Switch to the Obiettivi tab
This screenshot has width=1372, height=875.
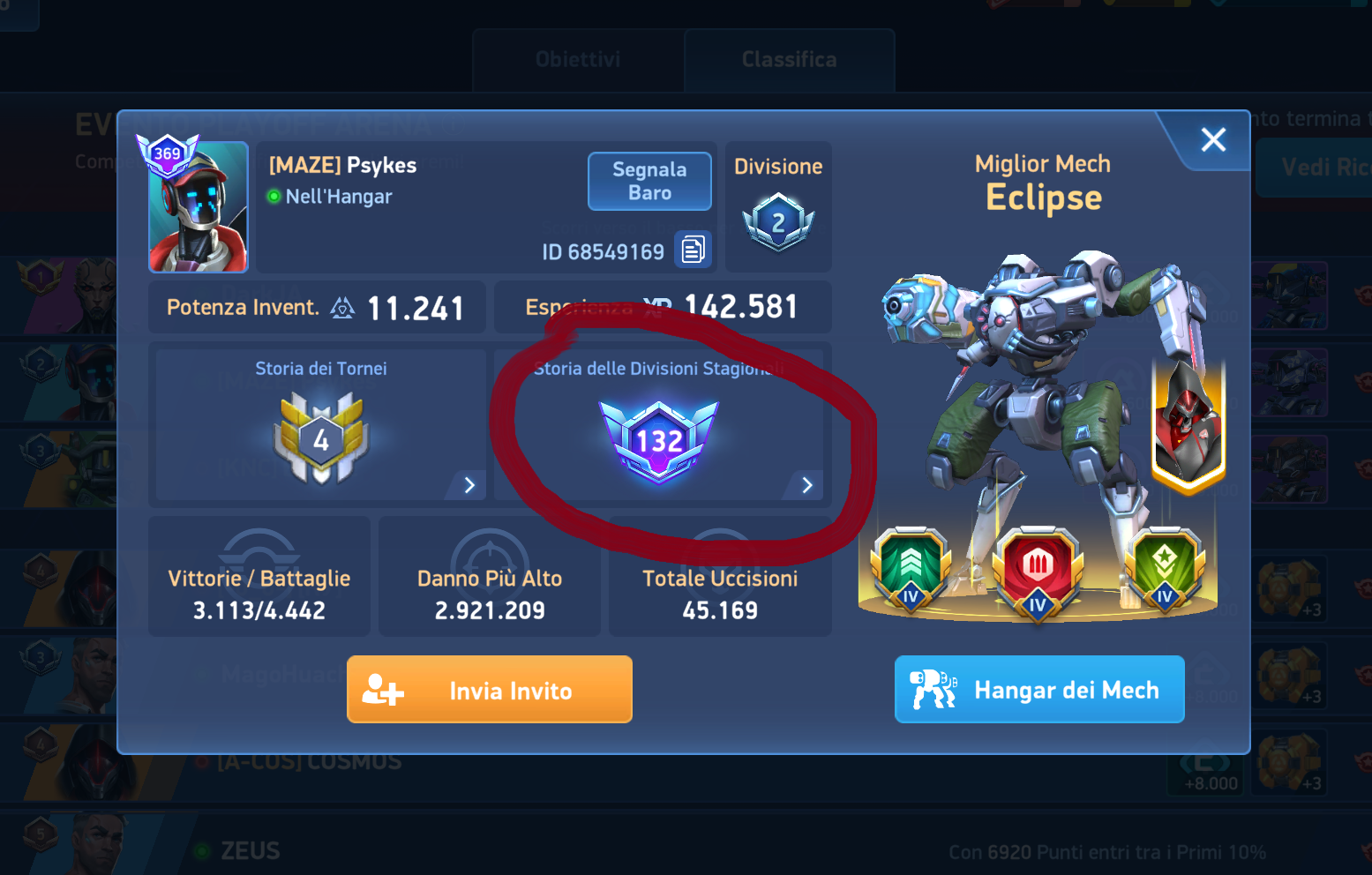578,60
